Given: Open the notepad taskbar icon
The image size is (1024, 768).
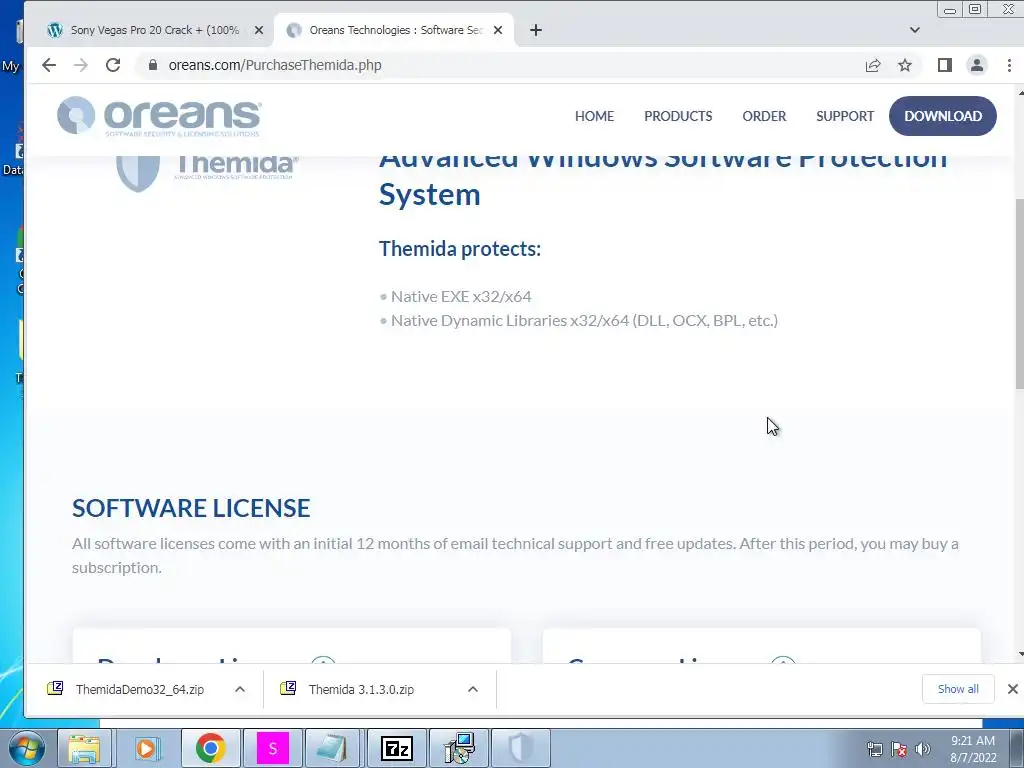Looking at the screenshot, I should pos(333,748).
